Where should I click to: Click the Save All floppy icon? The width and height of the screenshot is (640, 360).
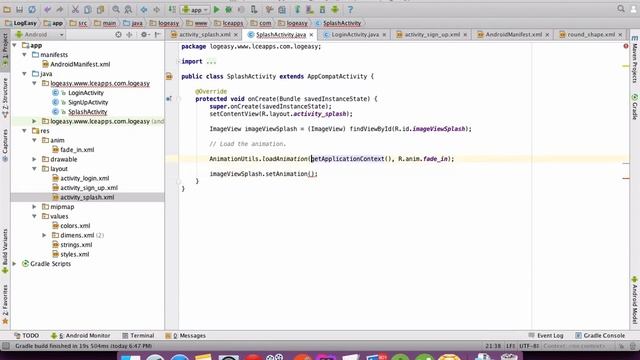tap(19, 9)
